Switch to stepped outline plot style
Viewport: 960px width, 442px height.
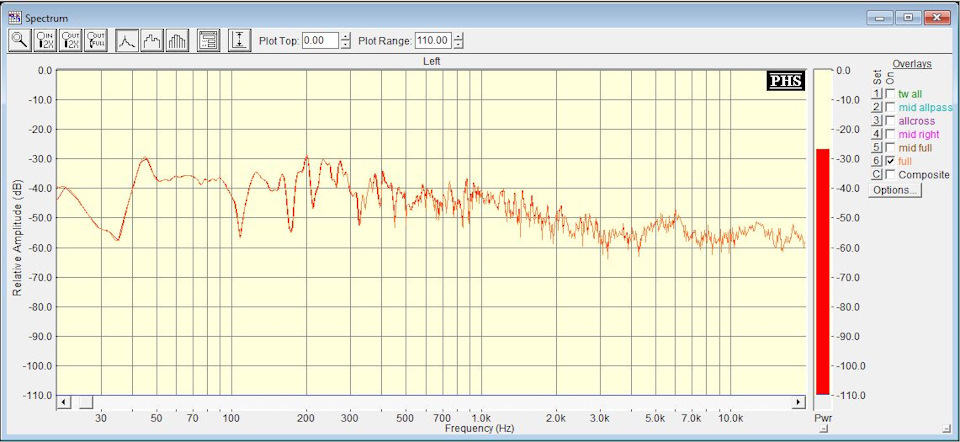152,40
